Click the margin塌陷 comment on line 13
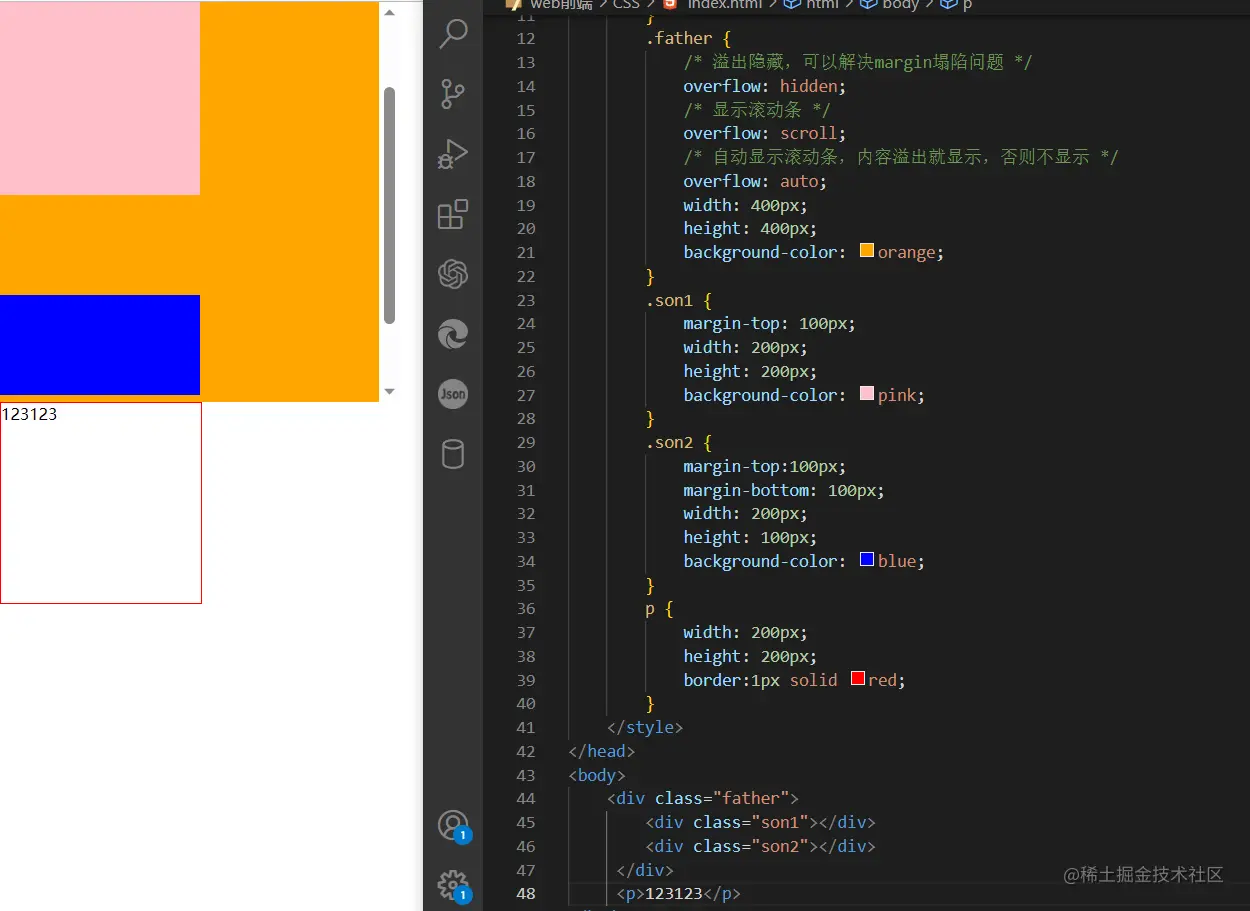 858,62
